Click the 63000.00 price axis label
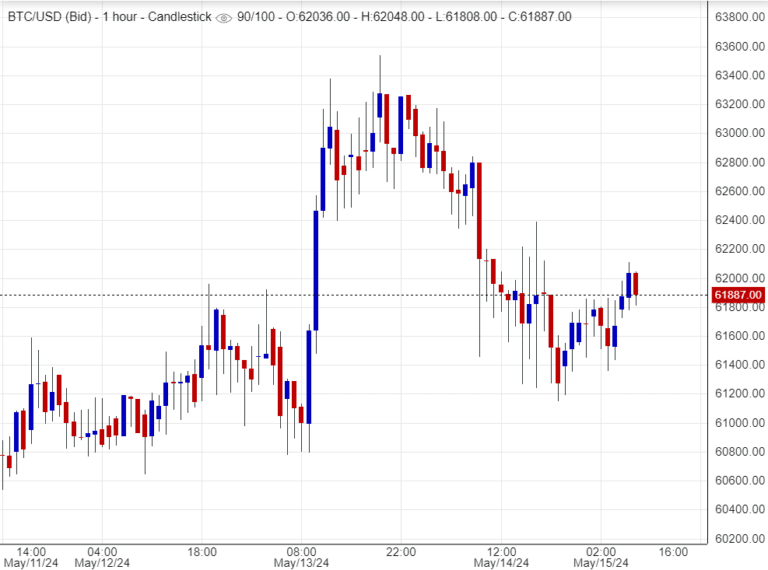The image size is (768, 570). (x=738, y=133)
